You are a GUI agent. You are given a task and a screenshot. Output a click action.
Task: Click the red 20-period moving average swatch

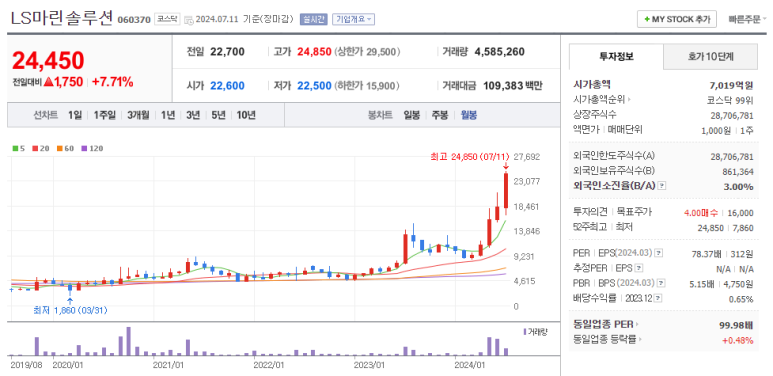pos(35,148)
